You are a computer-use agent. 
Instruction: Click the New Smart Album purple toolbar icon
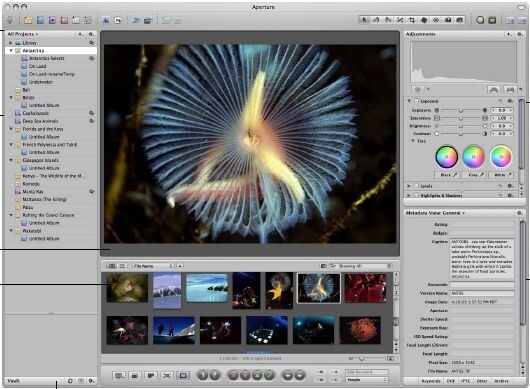coord(52,20)
